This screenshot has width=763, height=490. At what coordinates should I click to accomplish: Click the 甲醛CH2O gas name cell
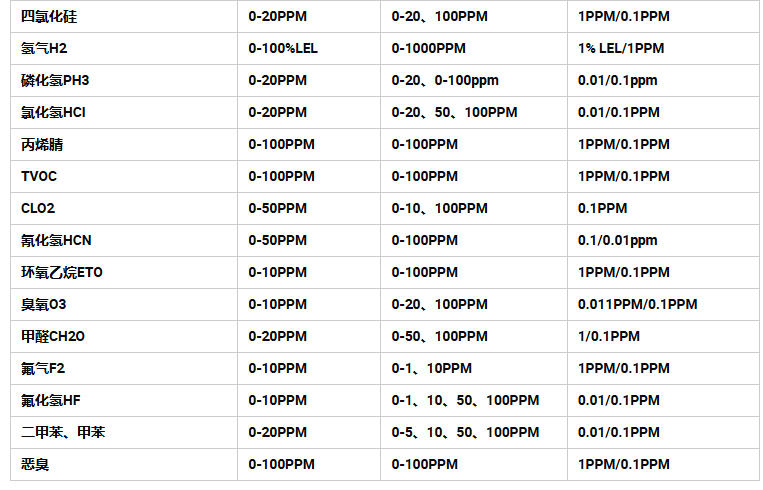[x=55, y=336]
